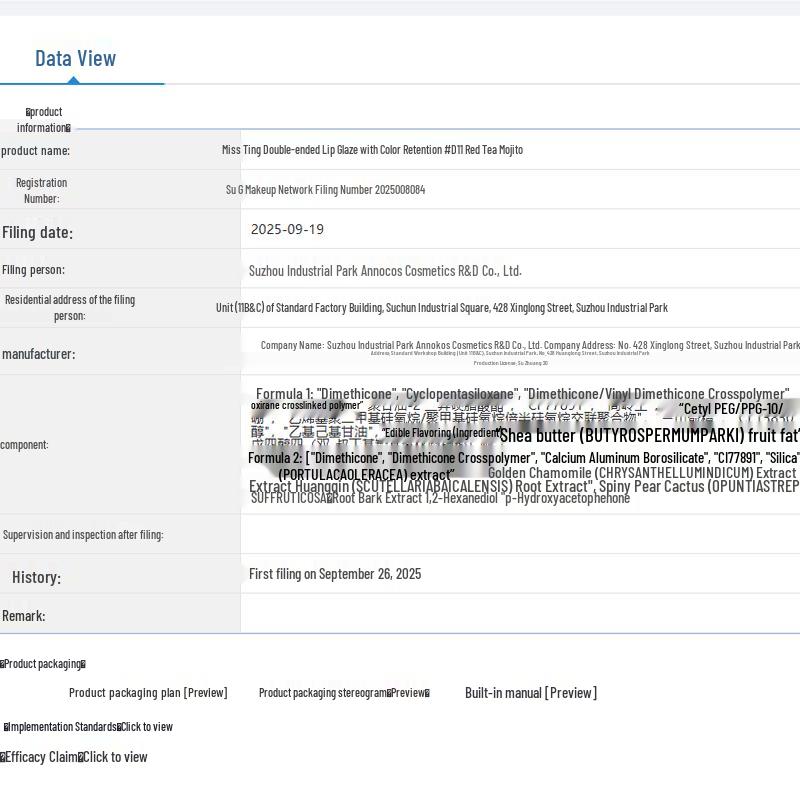
Task: Click the Filing person label
Action: coord(33,270)
